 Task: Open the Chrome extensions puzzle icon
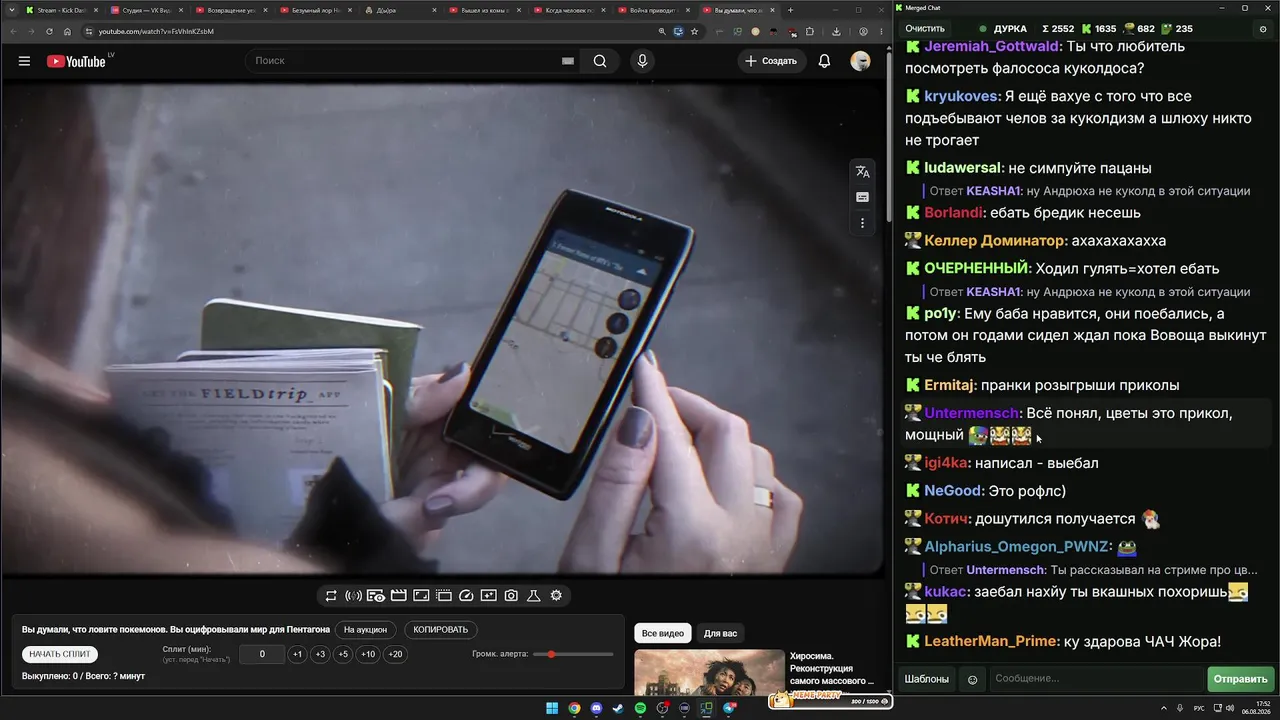pos(810,31)
